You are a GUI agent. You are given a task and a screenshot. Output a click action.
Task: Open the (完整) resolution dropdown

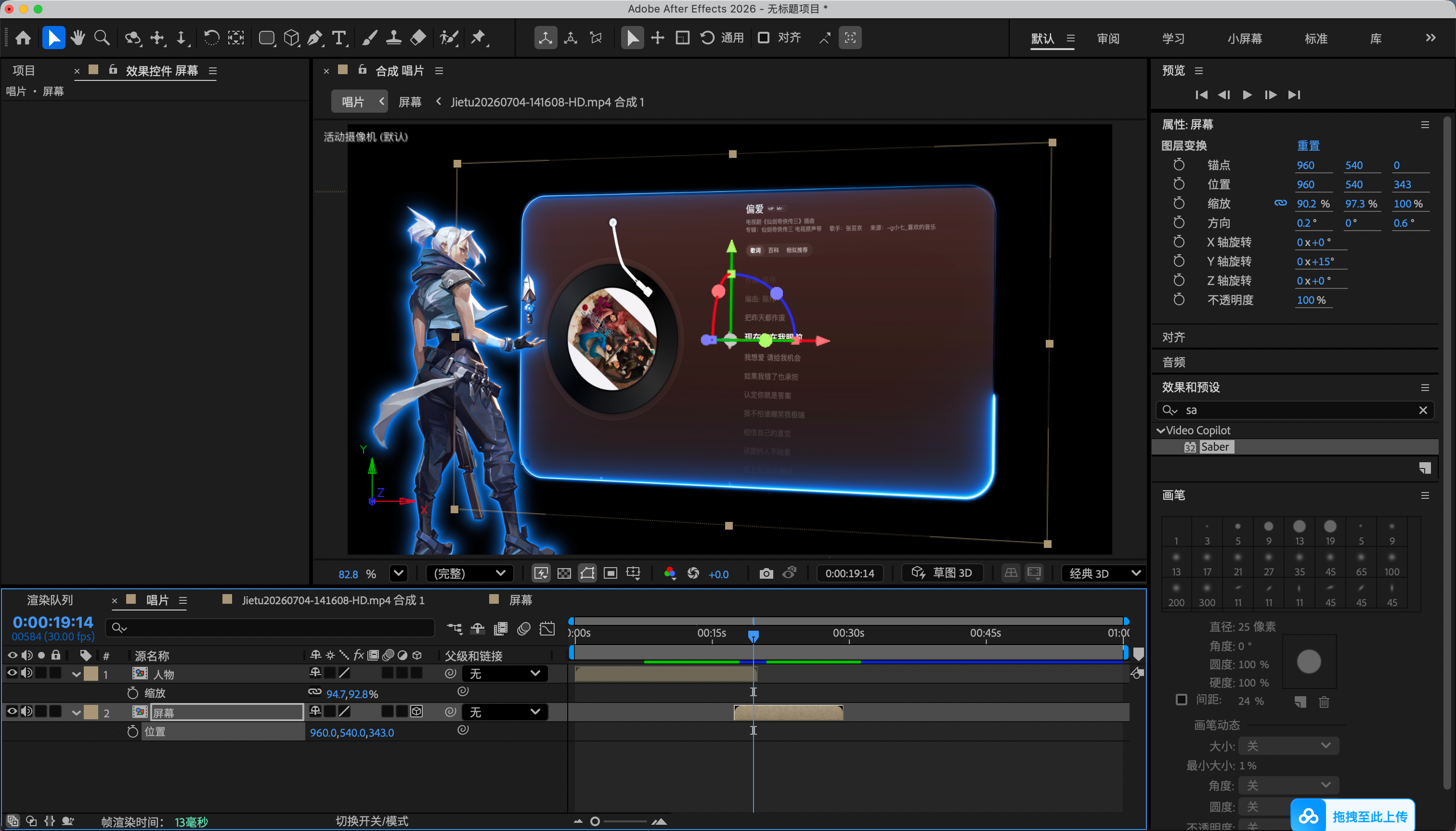coord(469,573)
